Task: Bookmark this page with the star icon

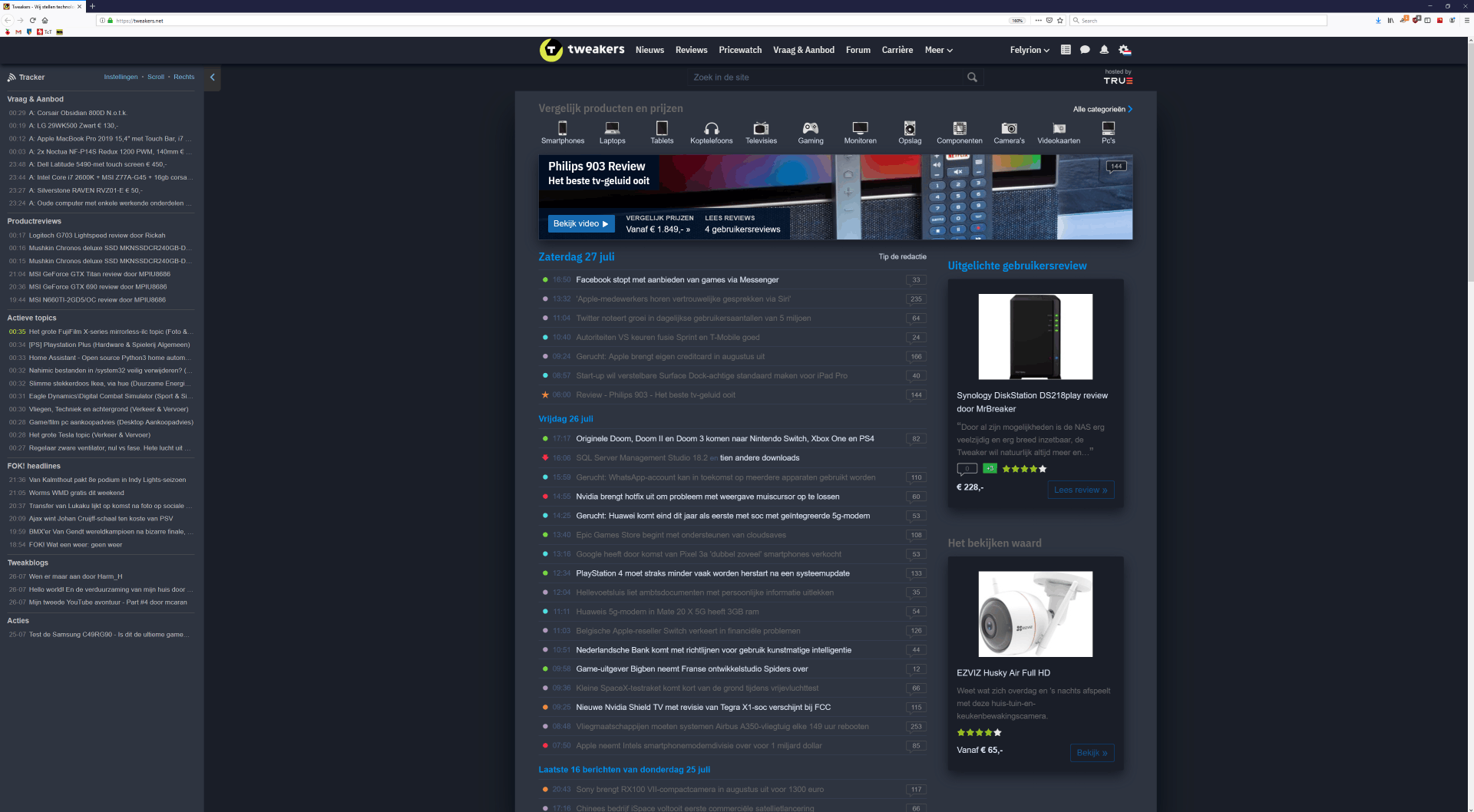Action: [x=1060, y=21]
